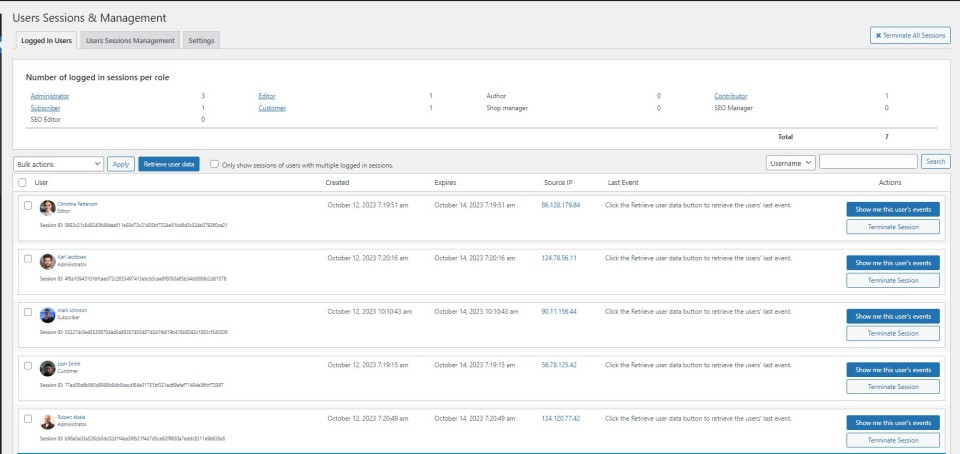The height and width of the screenshot is (454, 960).
Task: Enable only show multiple logged in sessions
Action: pos(215,164)
